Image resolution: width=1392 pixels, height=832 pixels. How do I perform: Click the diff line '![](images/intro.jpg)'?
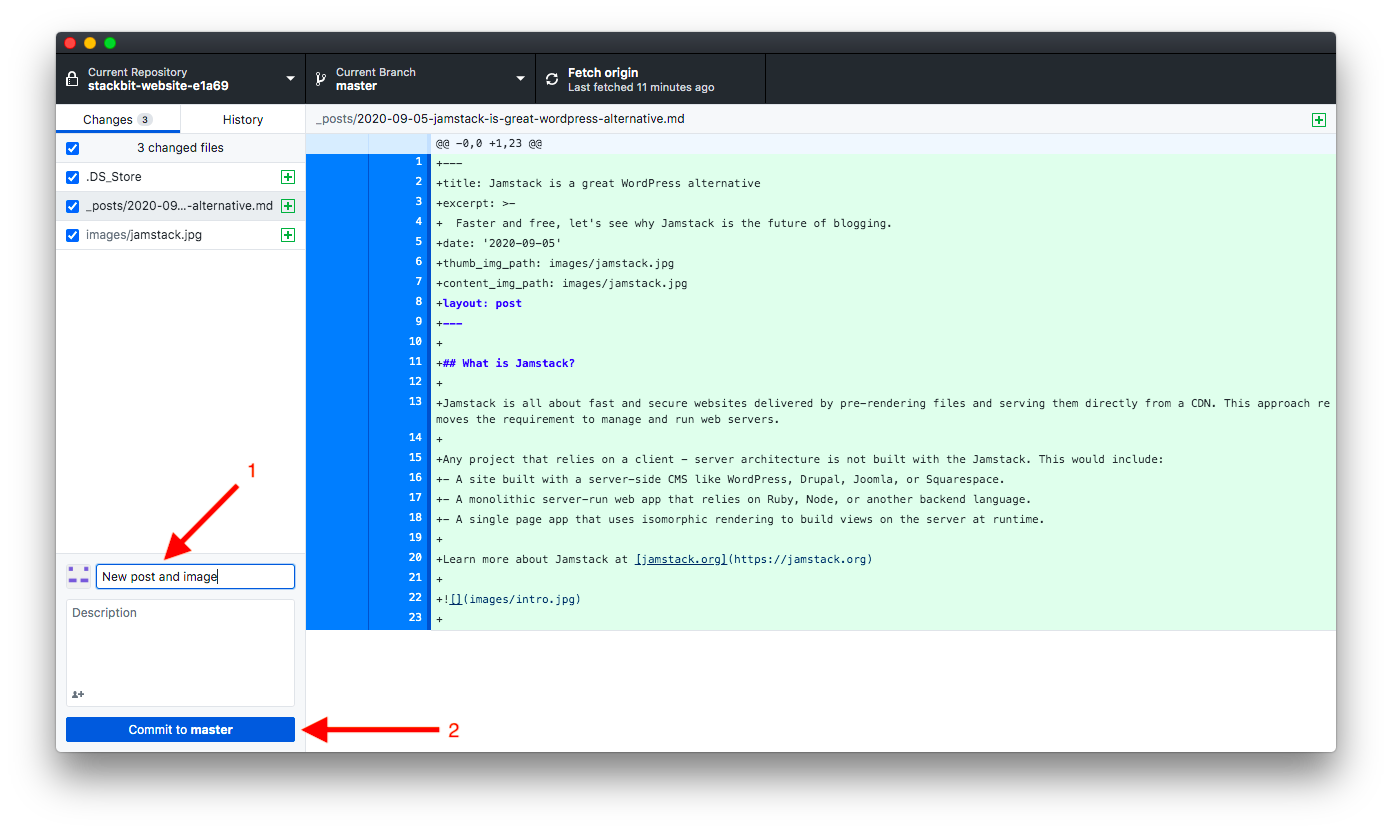click(508, 599)
